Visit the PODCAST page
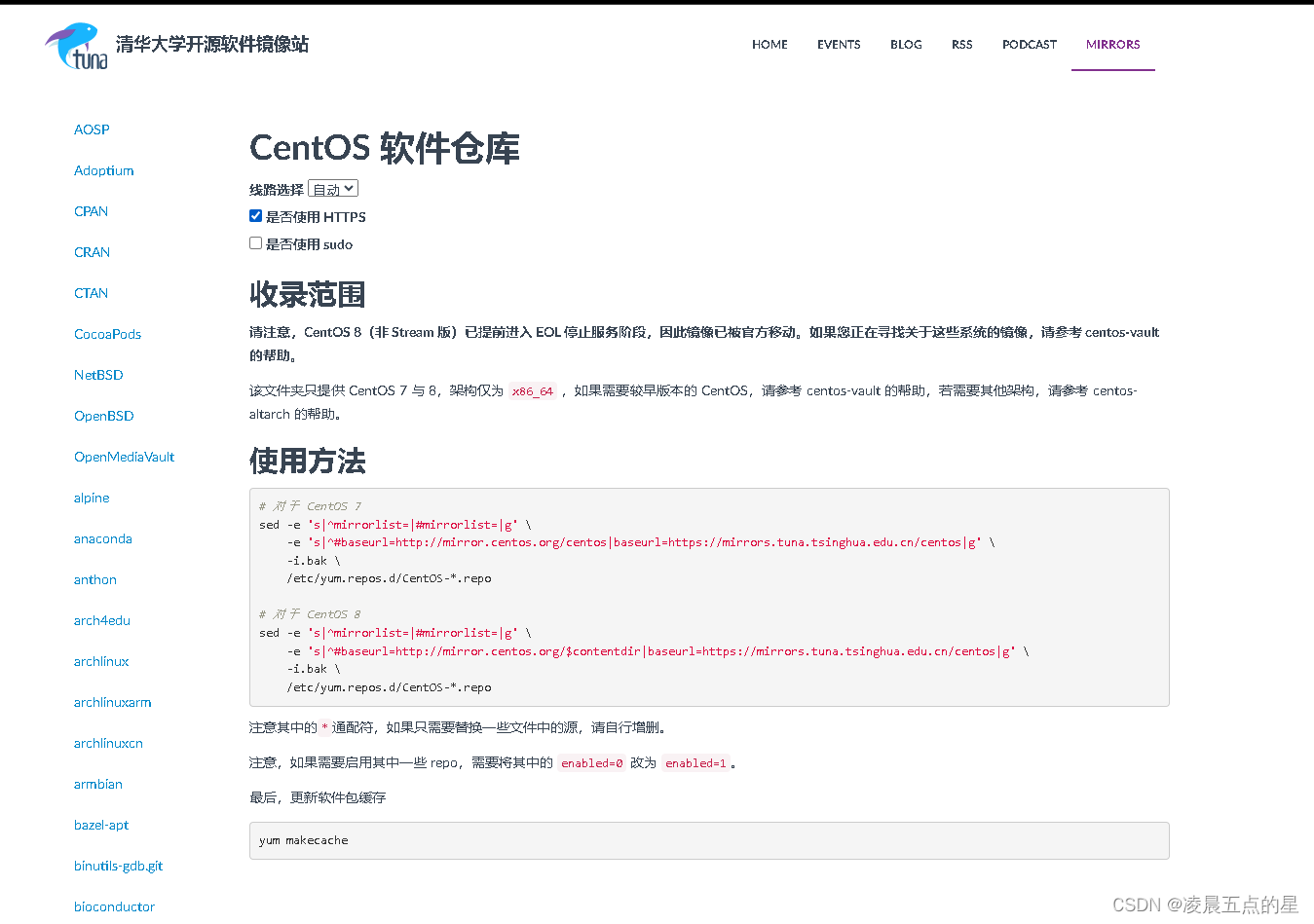1314x924 pixels. pos(1029,44)
